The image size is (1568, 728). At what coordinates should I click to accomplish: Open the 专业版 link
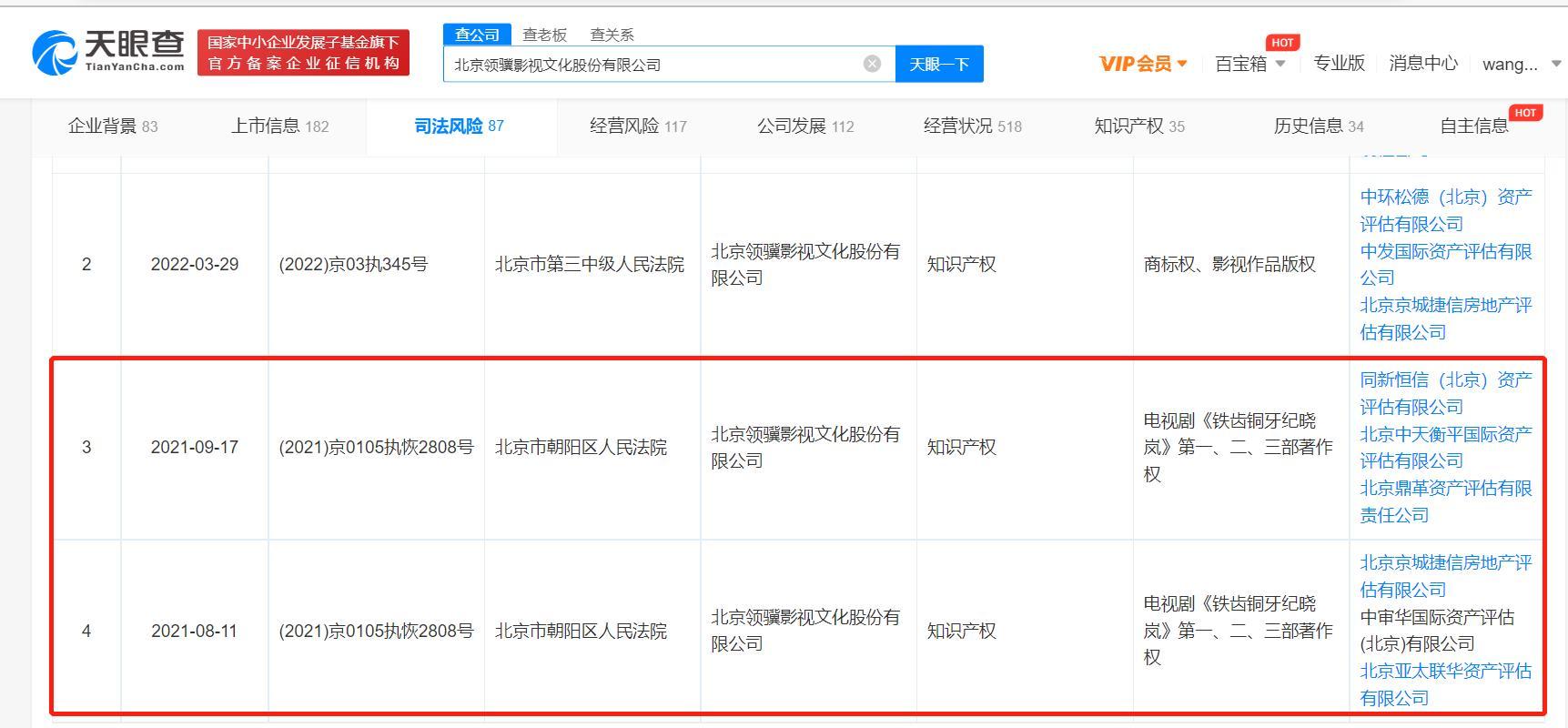pos(1339,63)
